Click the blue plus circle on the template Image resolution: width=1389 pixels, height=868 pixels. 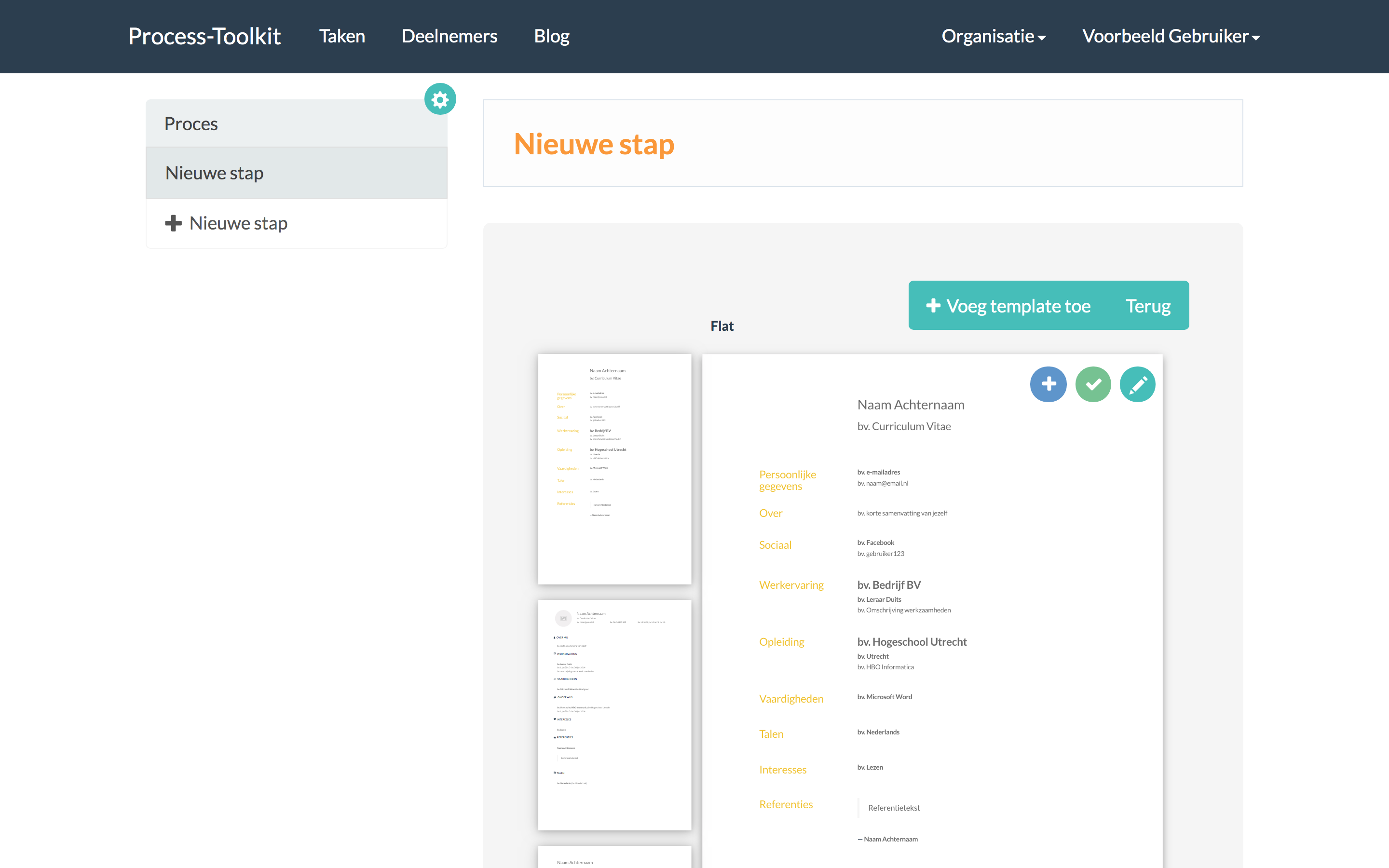(1048, 384)
